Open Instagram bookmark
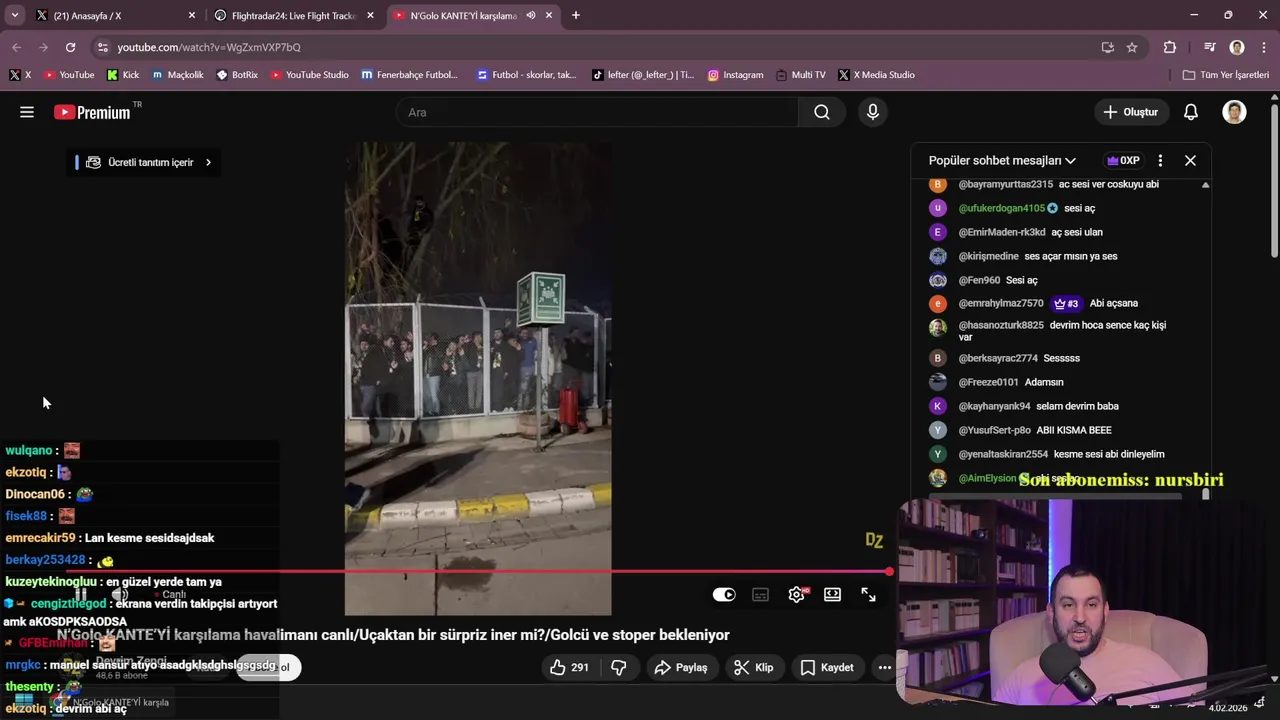This screenshot has height=720, width=1280. (x=735, y=75)
